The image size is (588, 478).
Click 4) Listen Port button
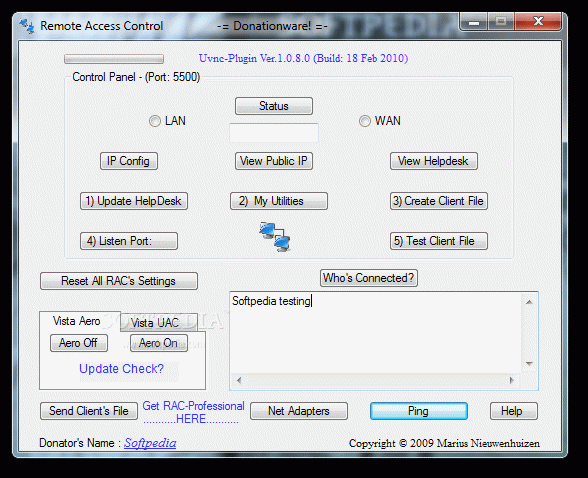point(129,241)
